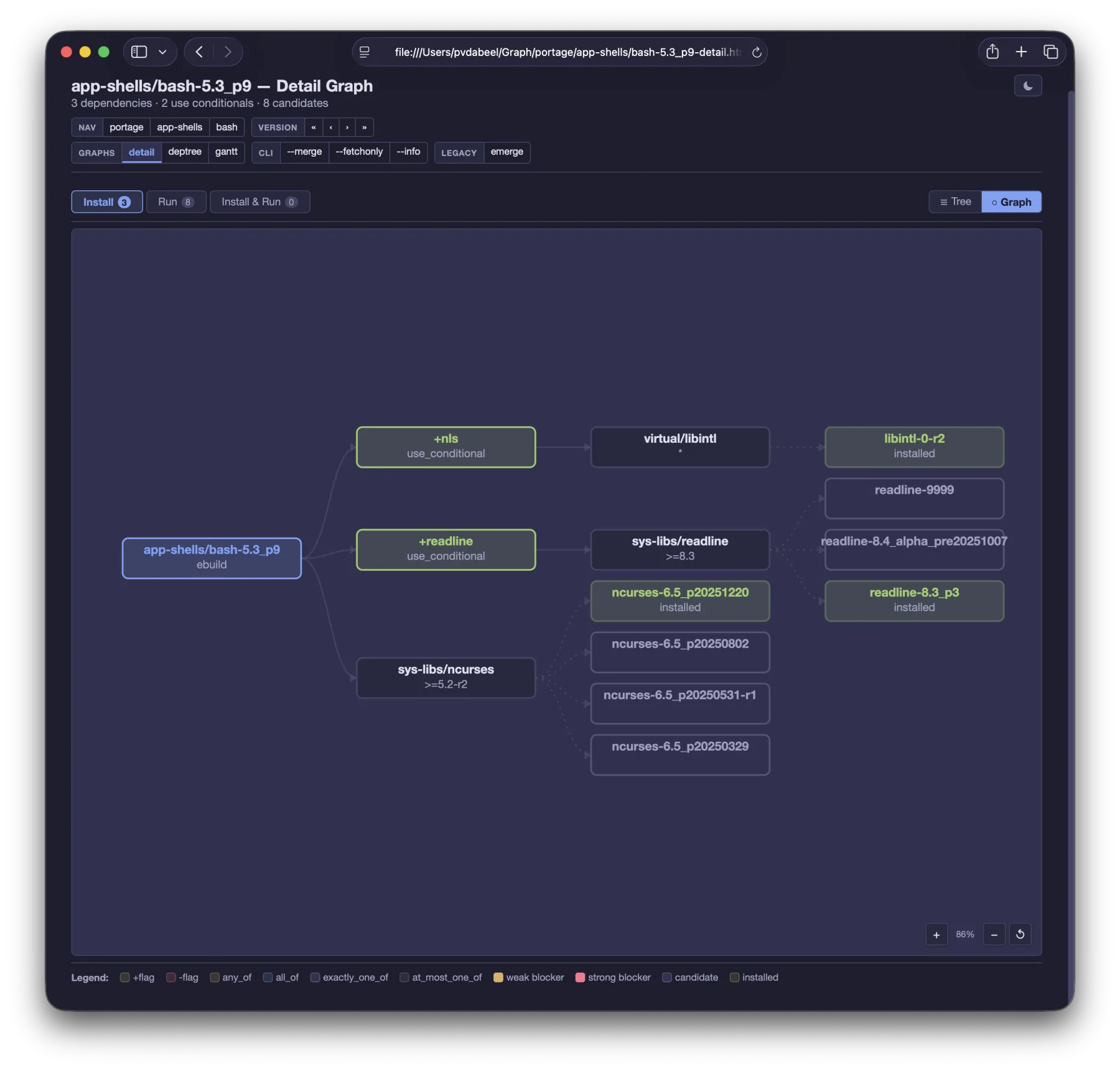Open the legacy emerge link
The width and height of the screenshot is (1120, 1071).
click(506, 152)
